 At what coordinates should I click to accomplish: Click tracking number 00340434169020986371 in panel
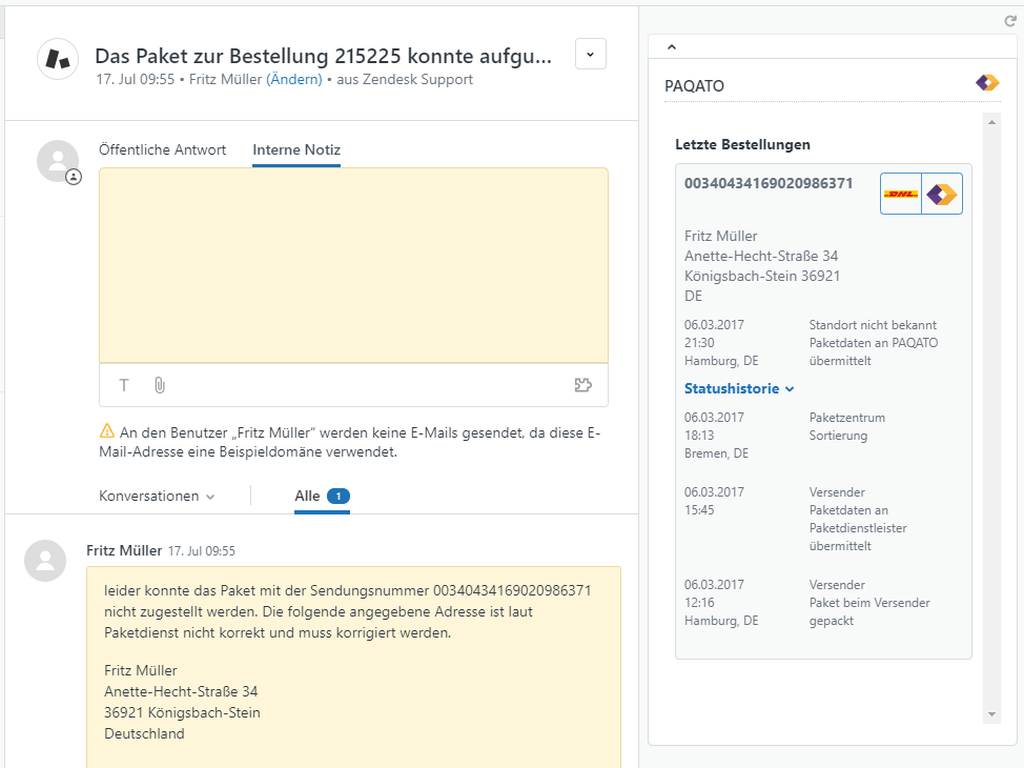768,183
